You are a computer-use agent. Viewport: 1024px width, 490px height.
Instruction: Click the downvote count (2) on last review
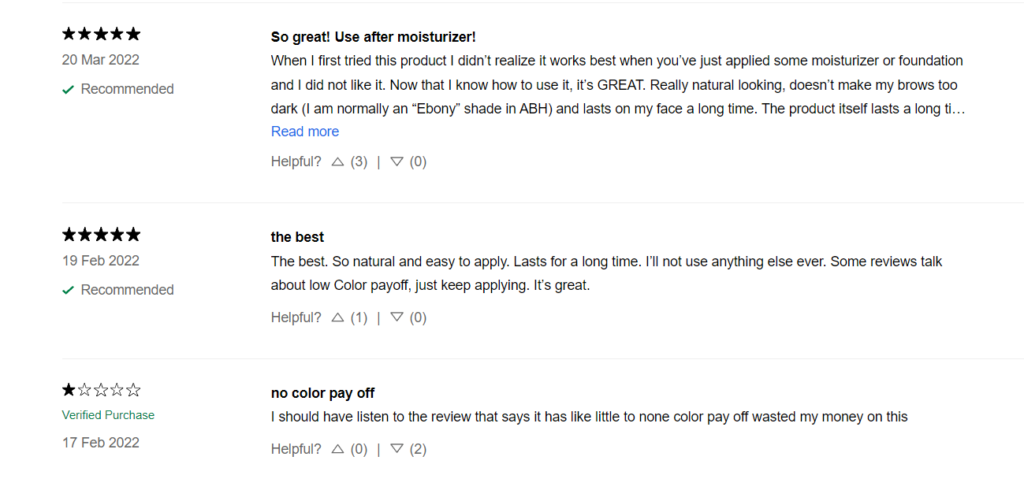418,449
